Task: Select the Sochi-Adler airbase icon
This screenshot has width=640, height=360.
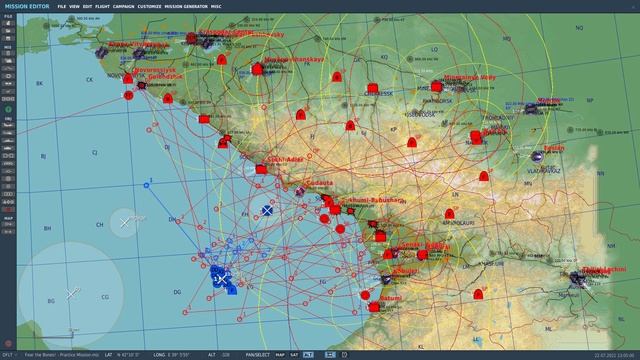Action: point(261,169)
